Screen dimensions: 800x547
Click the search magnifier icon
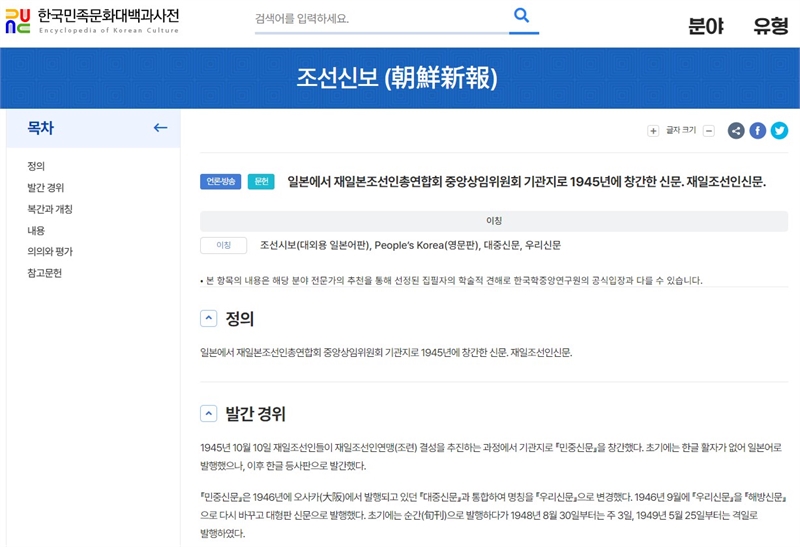pyautogui.click(x=520, y=16)
